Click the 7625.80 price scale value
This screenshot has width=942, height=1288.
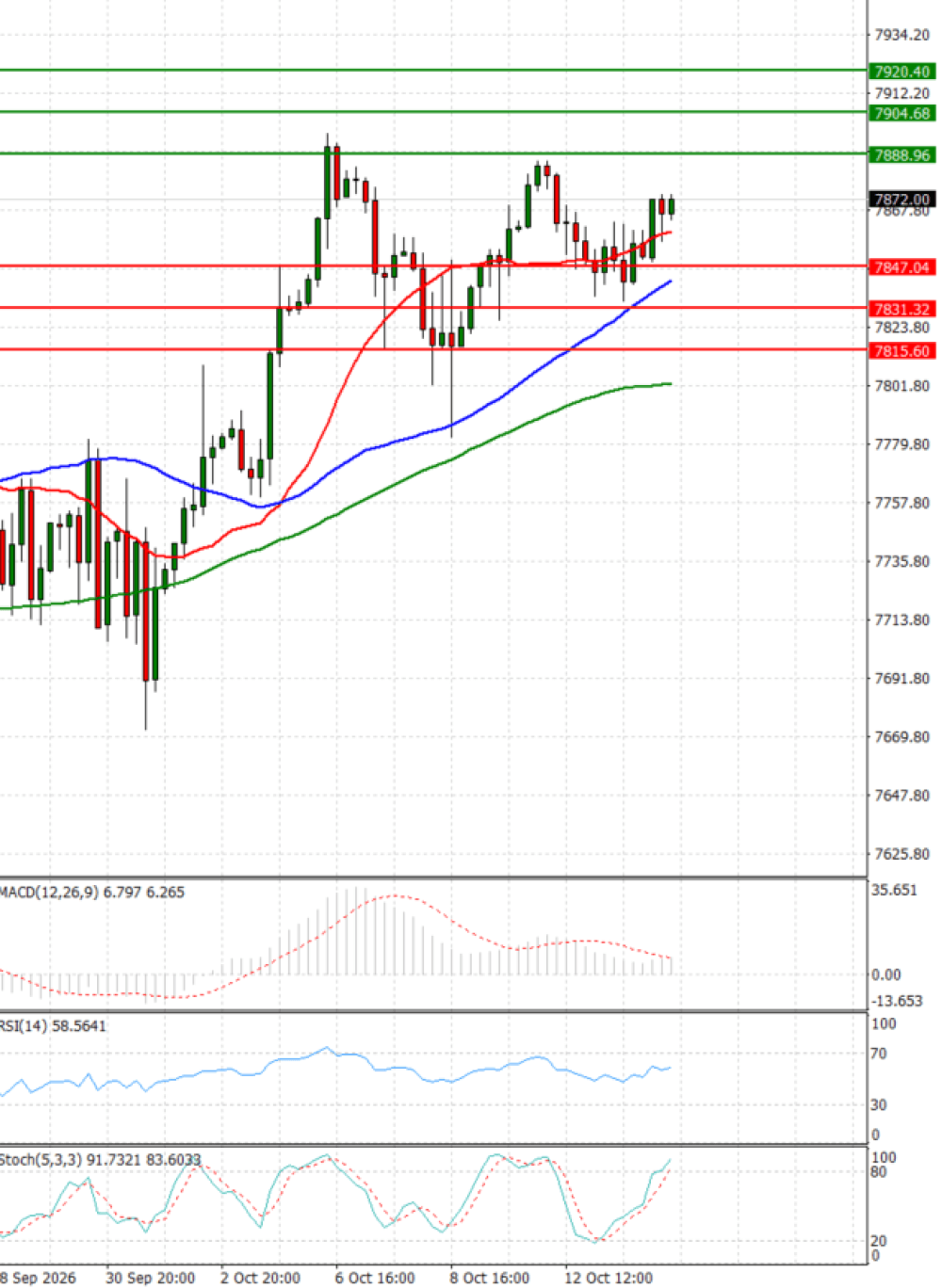click(901, 854)
